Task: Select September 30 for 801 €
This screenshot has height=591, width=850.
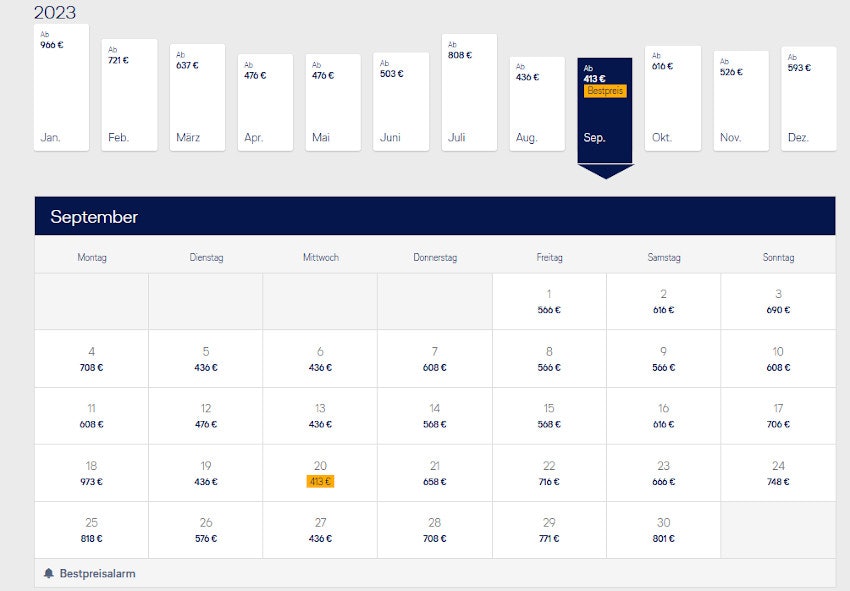Action: [663, 530]
